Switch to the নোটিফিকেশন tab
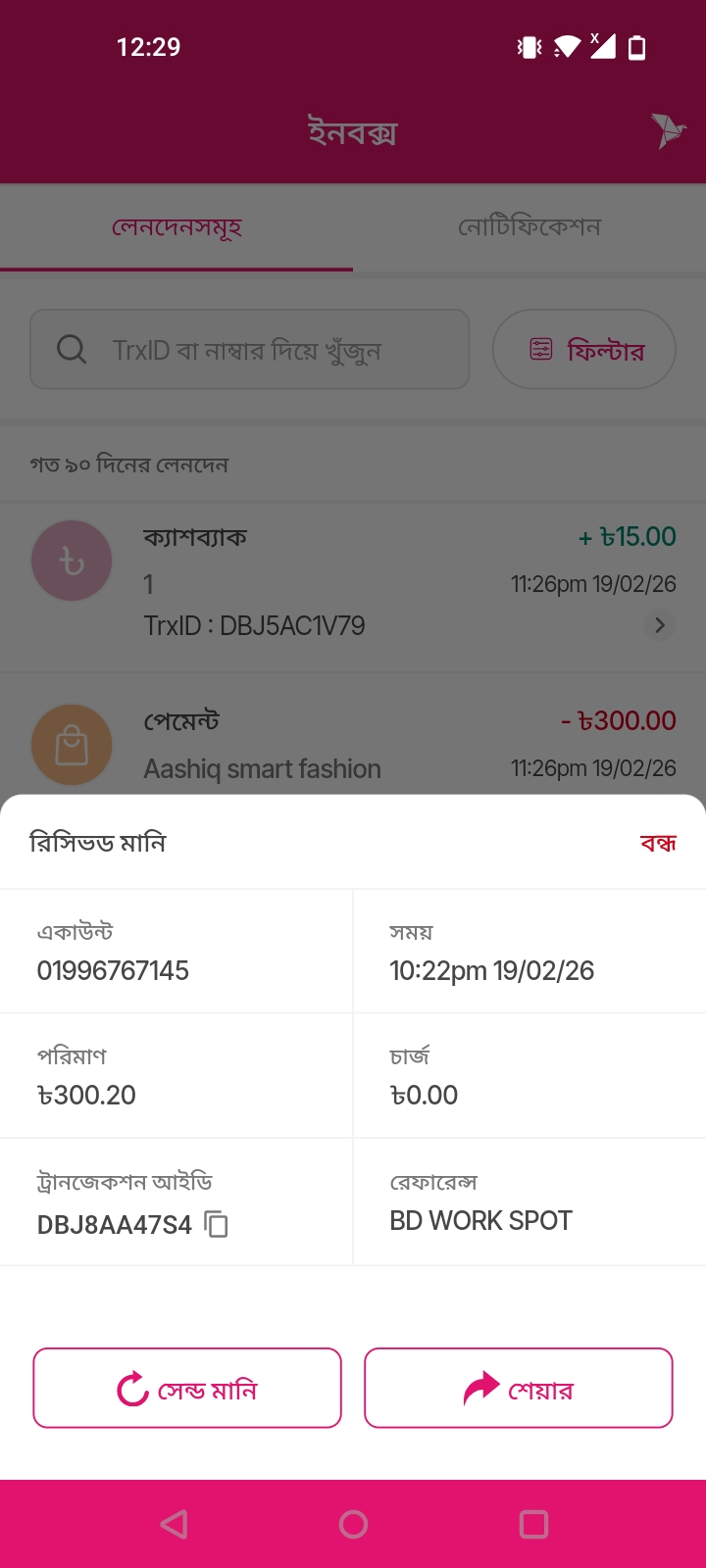This screenshot has height=1568, width=706. [x=529, y=227]
